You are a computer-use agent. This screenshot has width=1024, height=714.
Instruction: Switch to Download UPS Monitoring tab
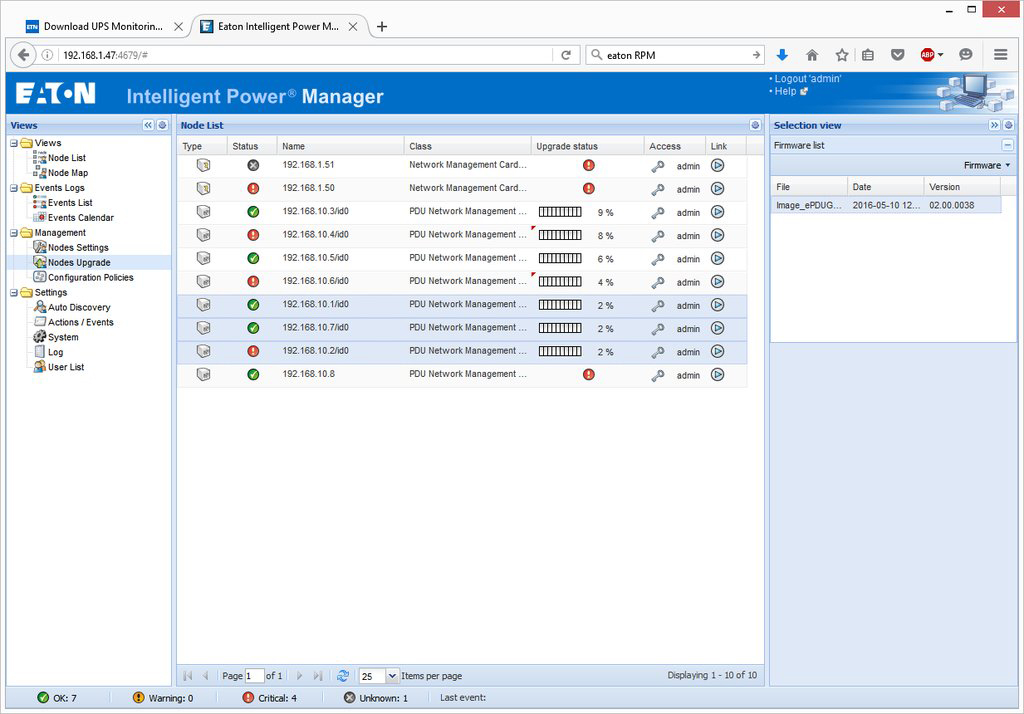[103, 26]
